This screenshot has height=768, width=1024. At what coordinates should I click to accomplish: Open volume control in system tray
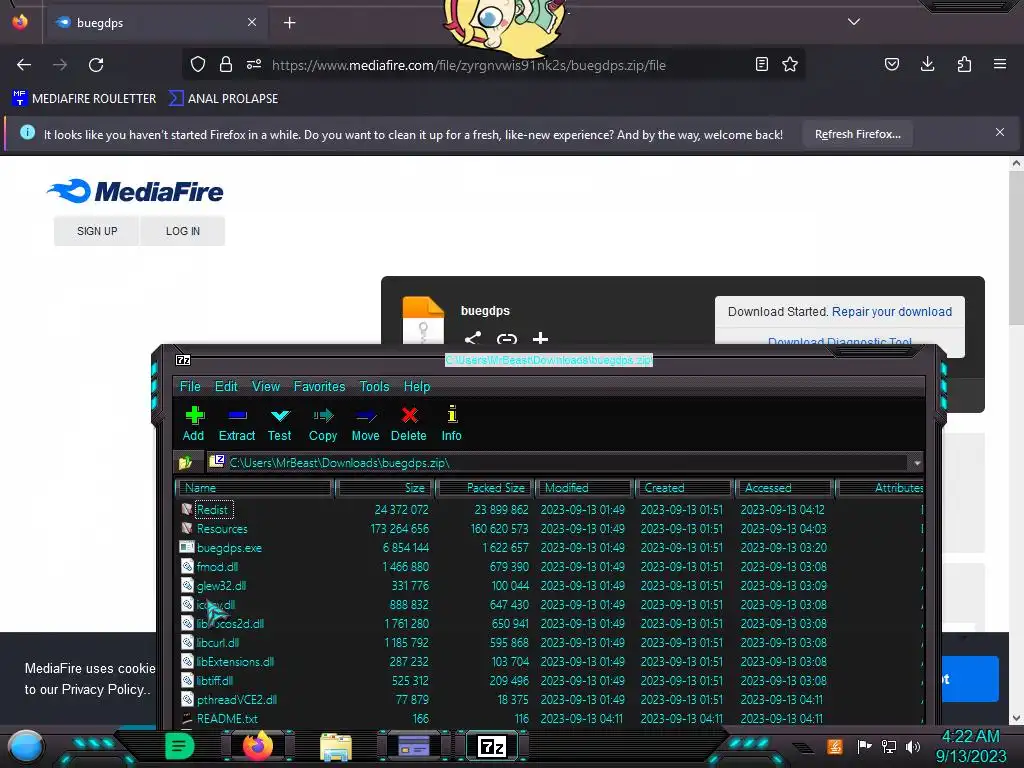(913, 746)
